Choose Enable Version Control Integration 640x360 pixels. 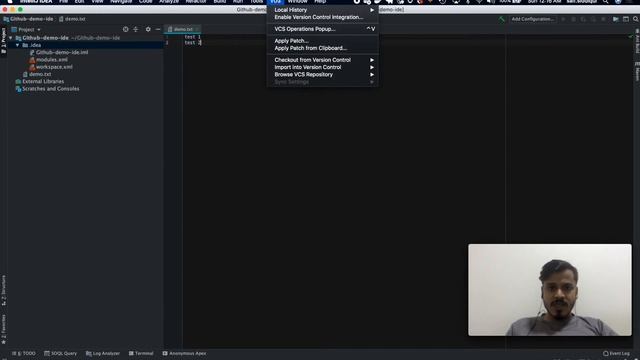click(322, 17)
